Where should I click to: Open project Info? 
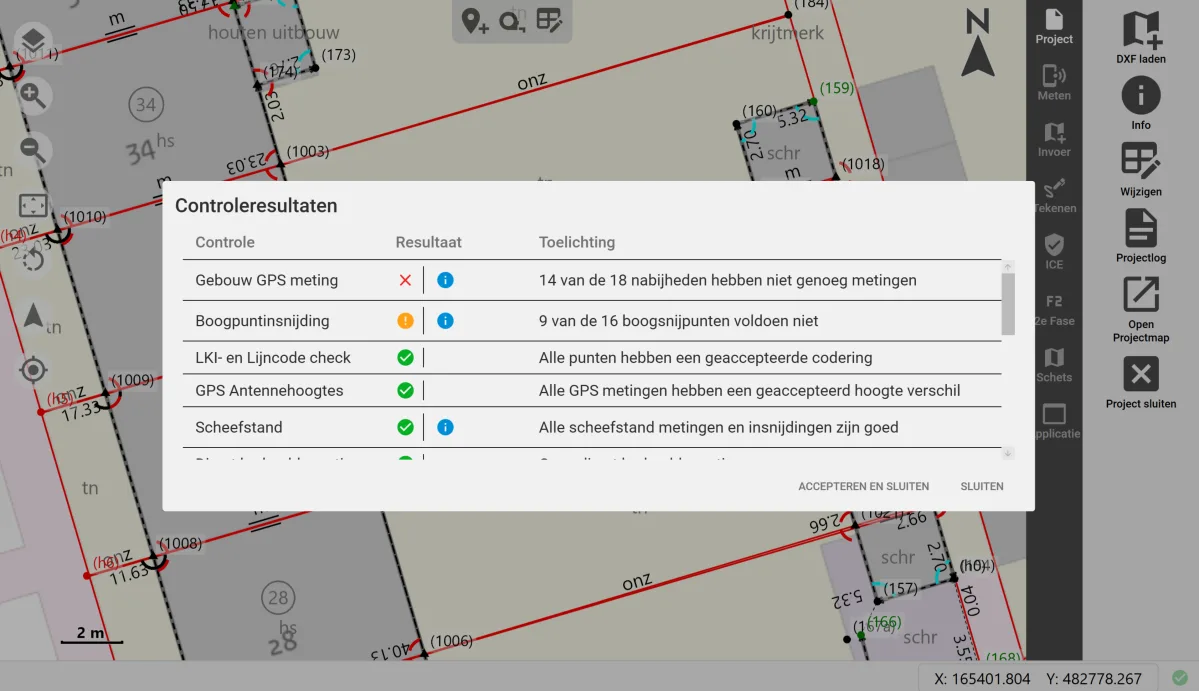pos(1141,103)
